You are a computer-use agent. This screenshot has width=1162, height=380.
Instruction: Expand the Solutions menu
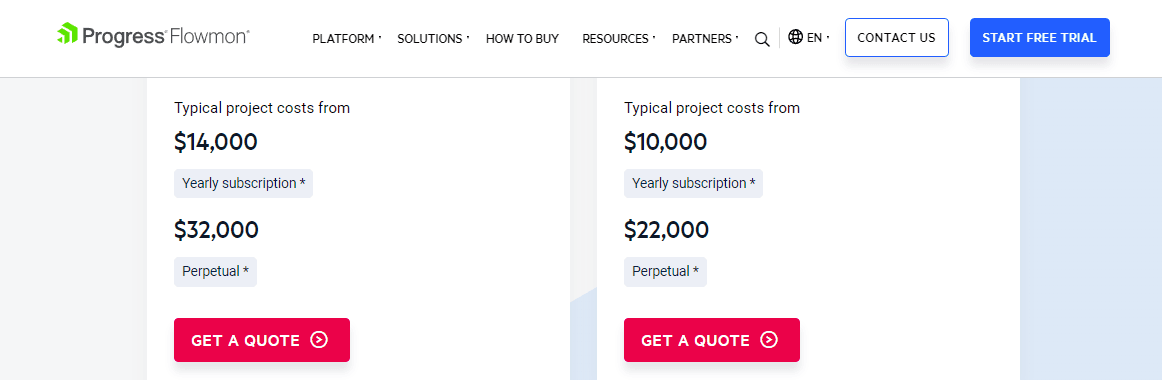point(434,39)
